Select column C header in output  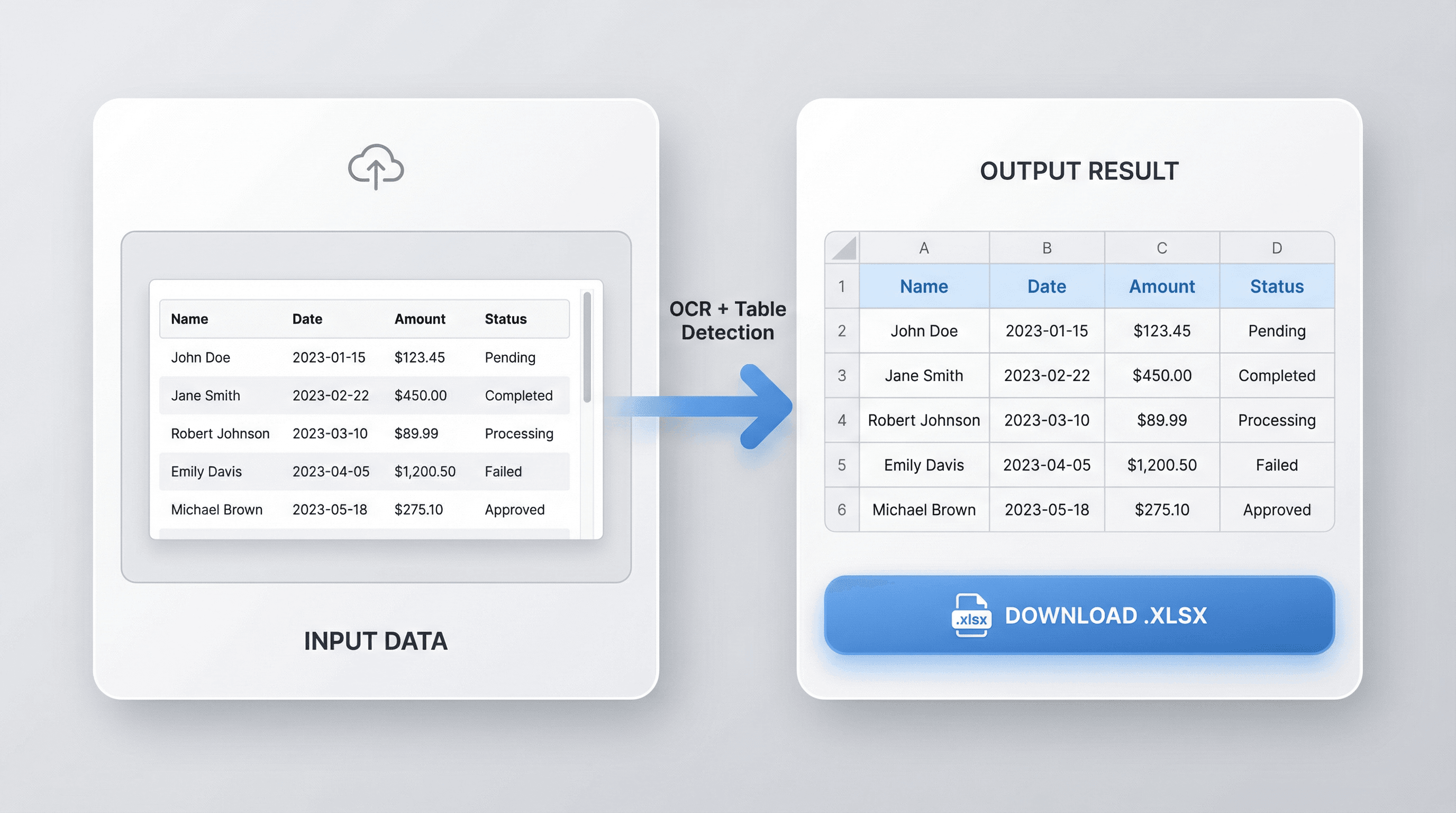1161,248
